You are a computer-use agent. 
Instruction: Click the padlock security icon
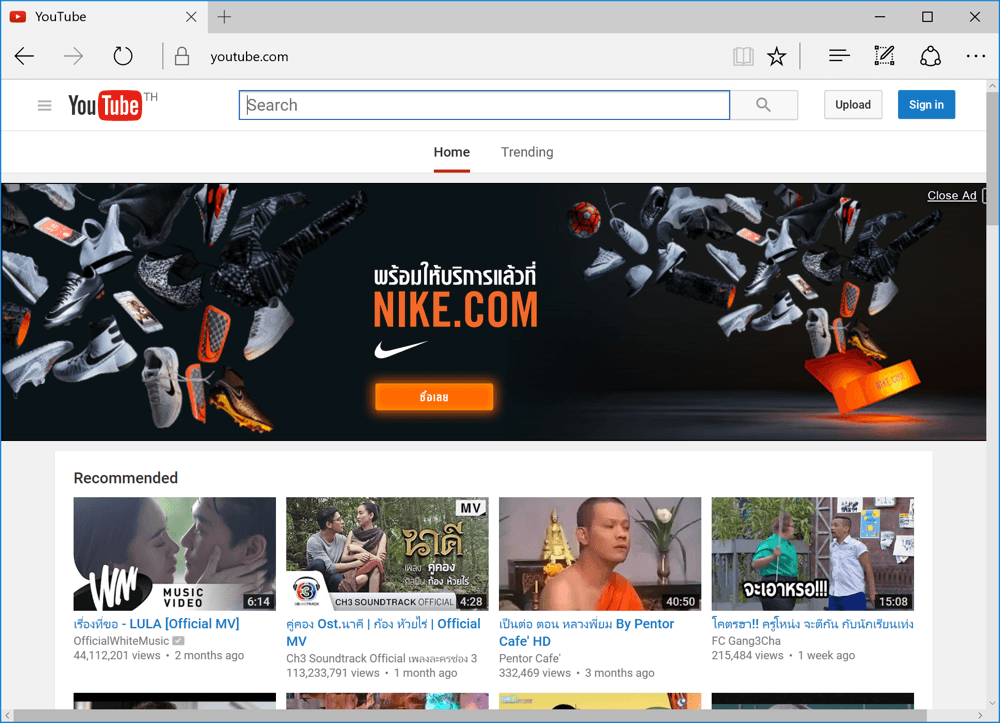coord(182,57)
